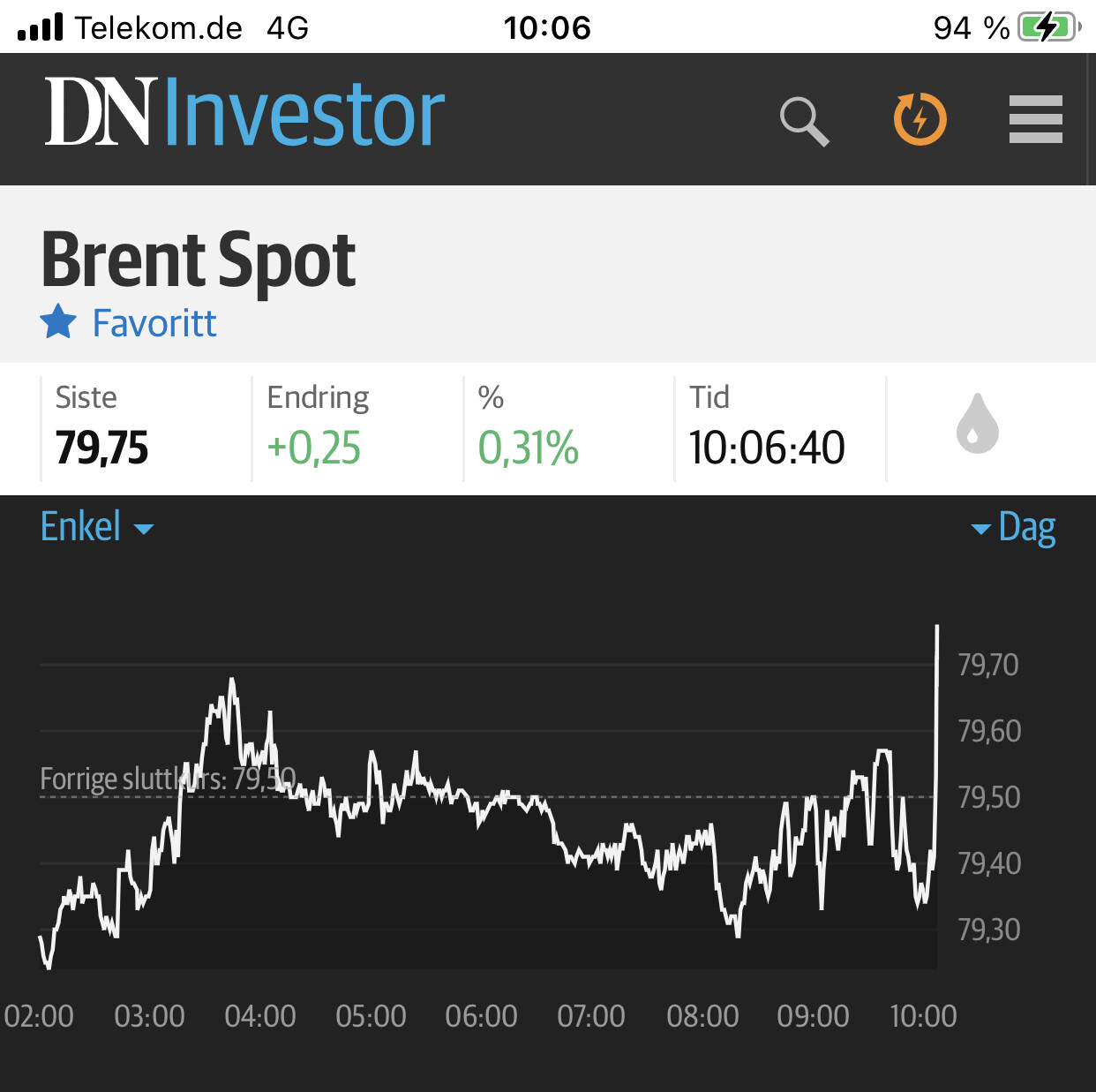Click the blue Favoritt star icon
1096x1092 pixels.
pos(59,322)
